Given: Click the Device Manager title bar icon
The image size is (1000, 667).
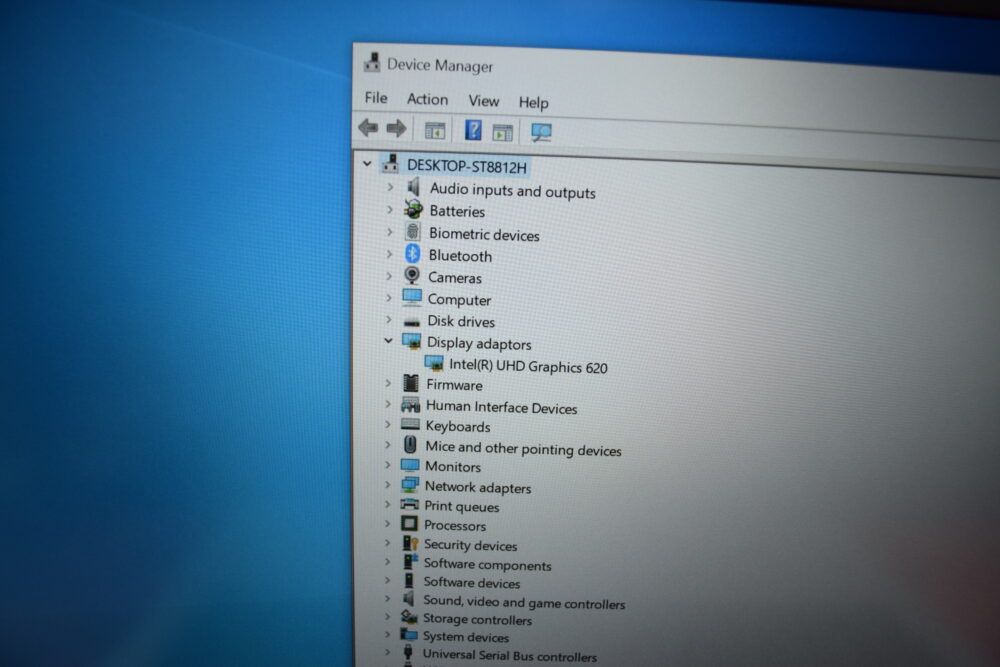Looking at the screenshot, I should (372, 62).
